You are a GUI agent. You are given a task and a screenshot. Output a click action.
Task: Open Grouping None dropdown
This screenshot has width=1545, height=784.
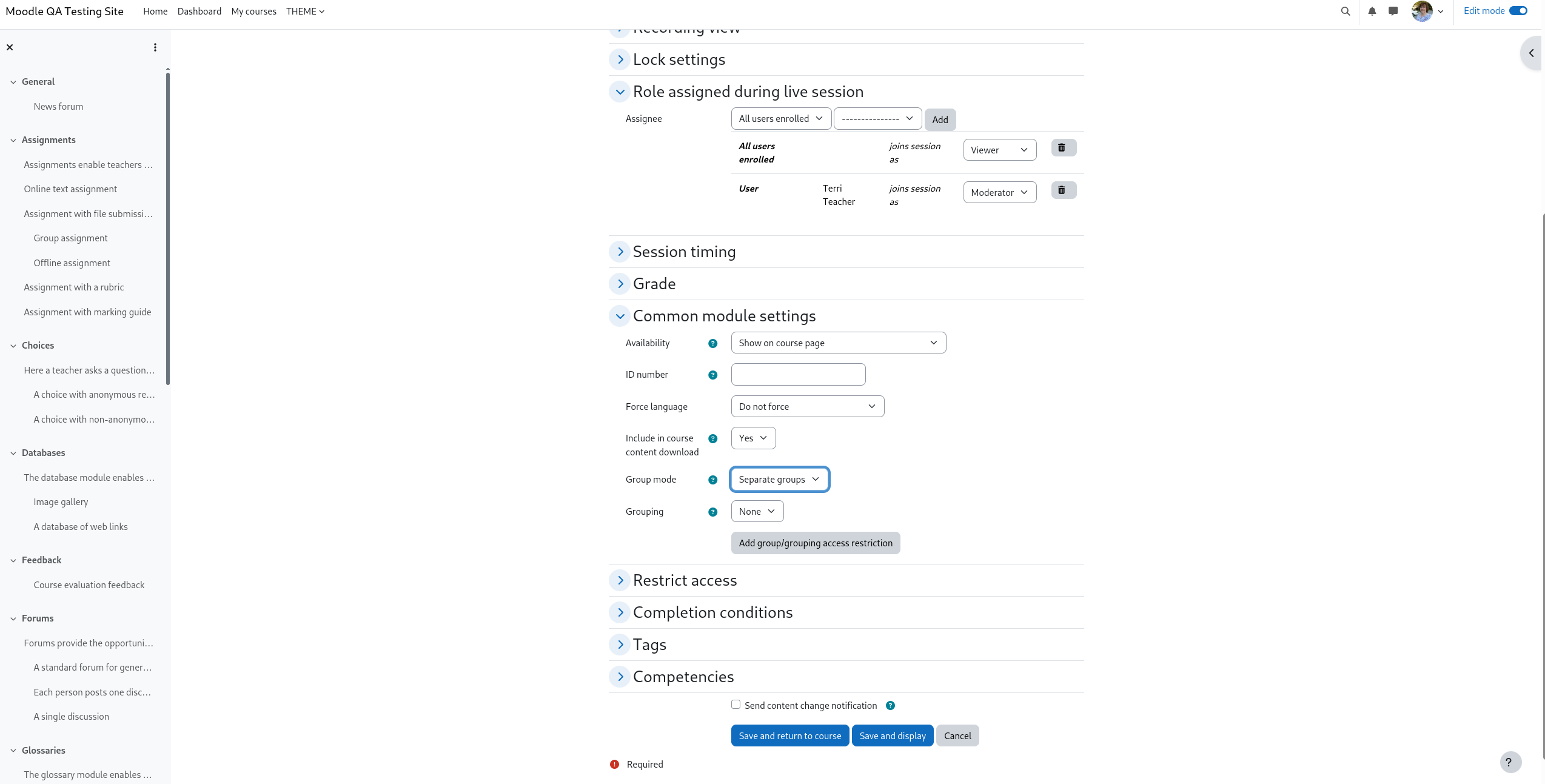coord(757,512)
